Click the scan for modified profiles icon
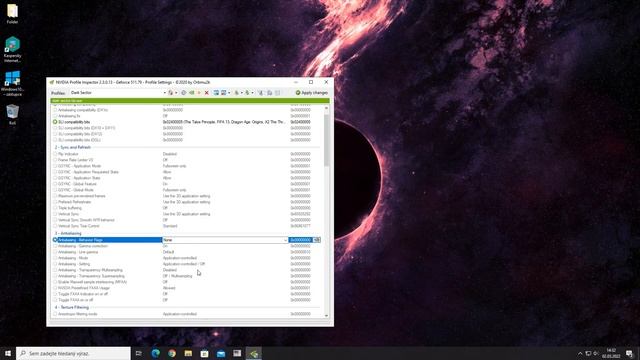 pos(260,93)
